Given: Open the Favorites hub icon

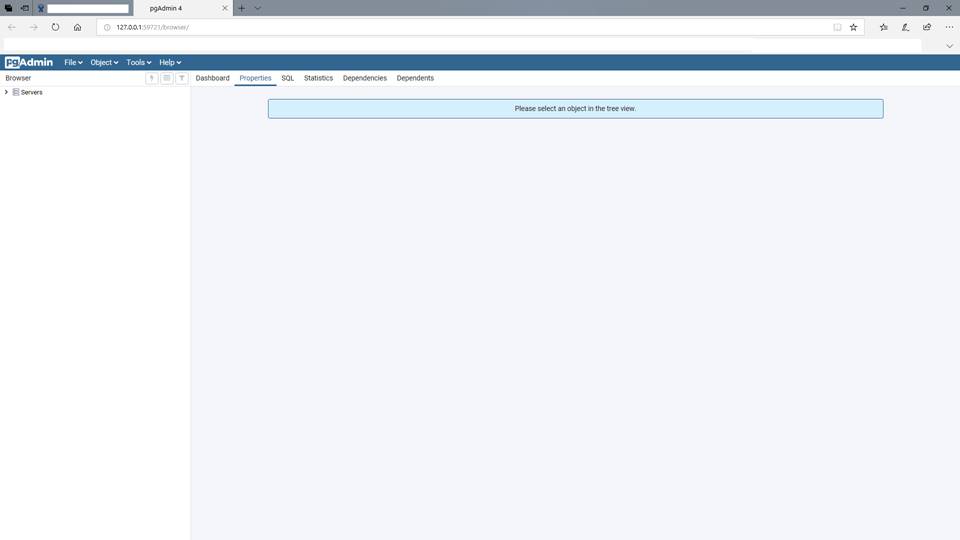Looking at the screenshot, I should tap(883, 27).
